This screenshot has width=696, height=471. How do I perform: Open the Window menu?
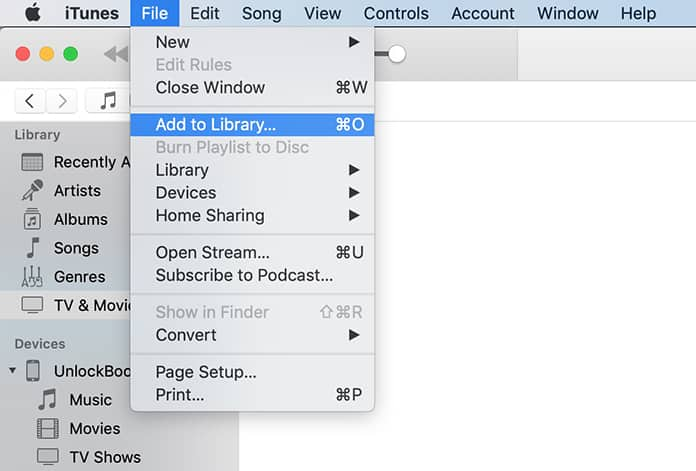pos(568,13)
